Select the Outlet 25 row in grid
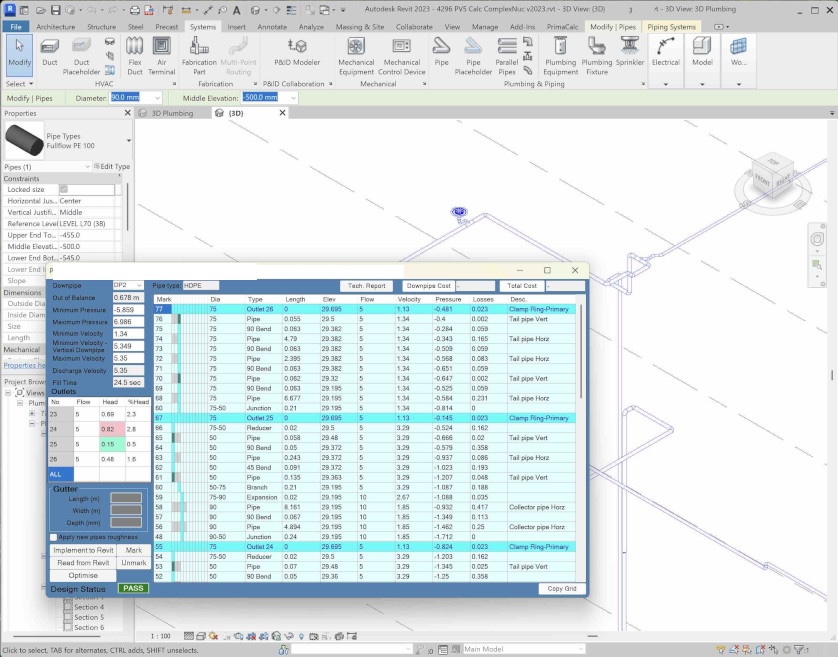838x657 pixels. (365, 418)
